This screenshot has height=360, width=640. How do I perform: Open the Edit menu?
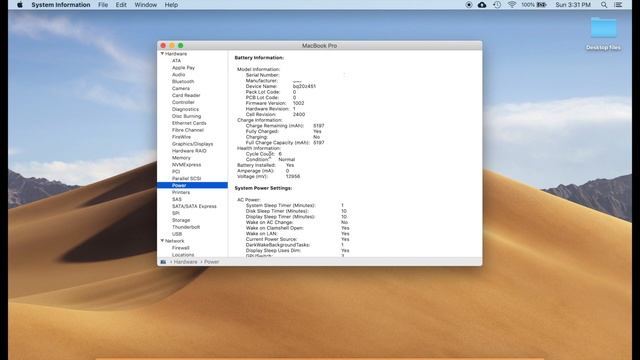[121, 5]
